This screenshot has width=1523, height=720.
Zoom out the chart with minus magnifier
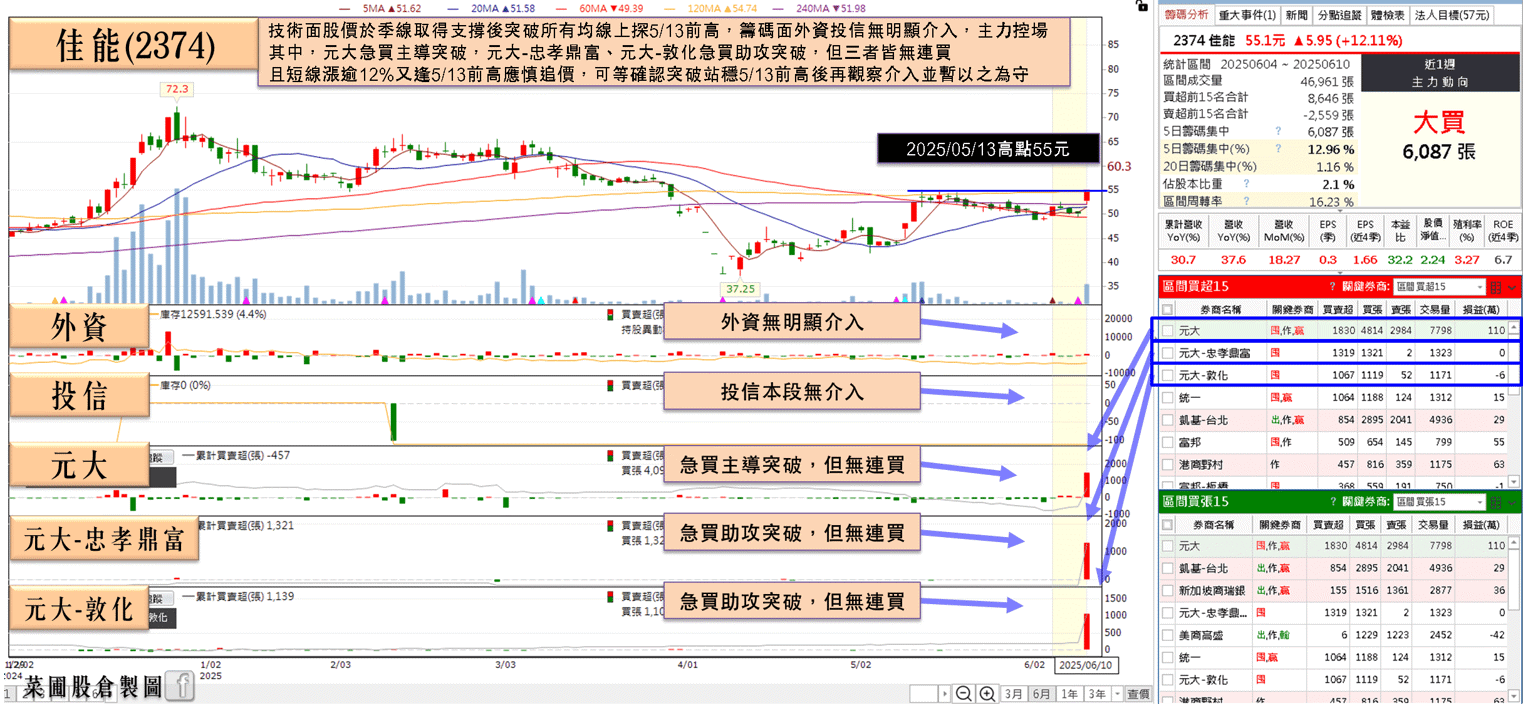pos(963,694)
